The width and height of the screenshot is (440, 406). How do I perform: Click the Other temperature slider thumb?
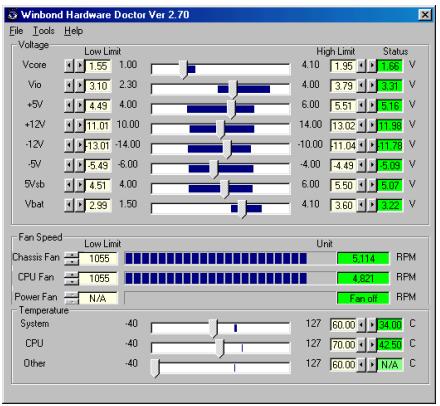click(x=155, y=368)
